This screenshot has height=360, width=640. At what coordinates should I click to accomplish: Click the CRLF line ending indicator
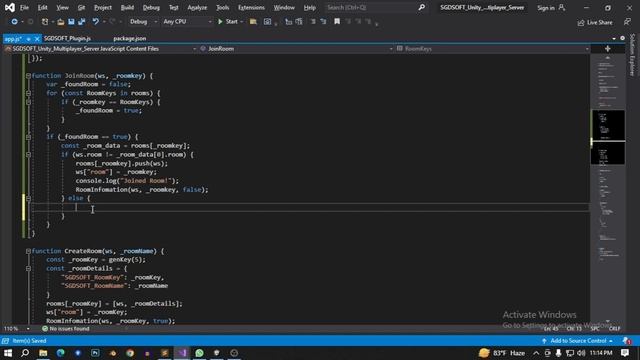614,329
